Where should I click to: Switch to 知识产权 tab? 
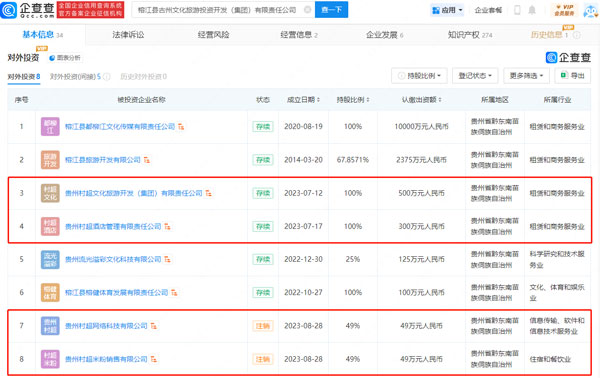(x=470, y=35)
